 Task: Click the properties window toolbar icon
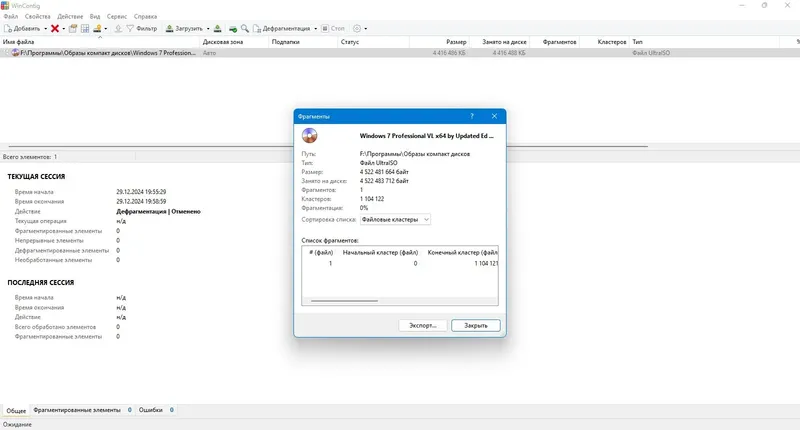73,29
